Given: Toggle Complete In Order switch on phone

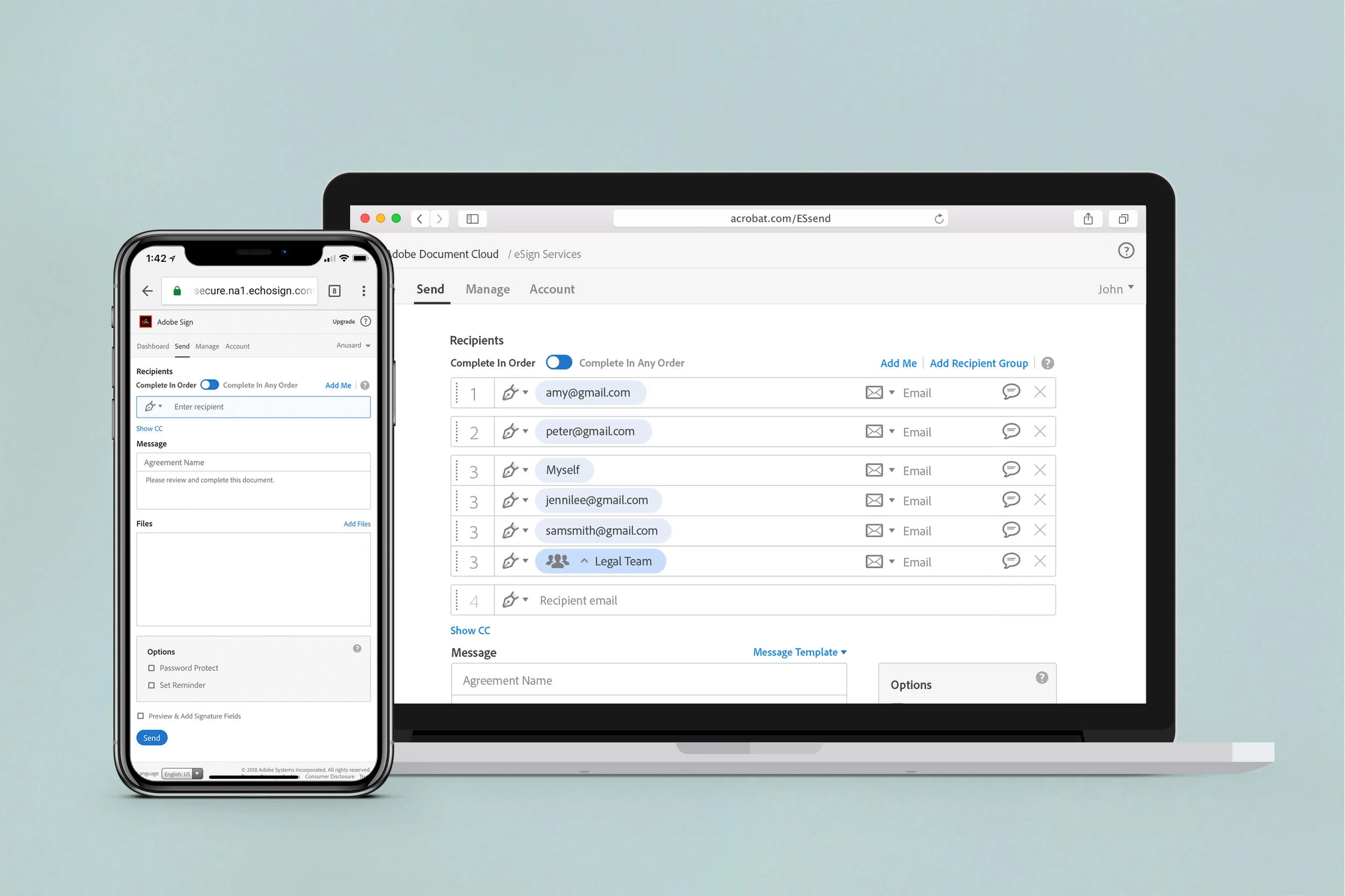Looking at the screenshot, I should [209, 385].
